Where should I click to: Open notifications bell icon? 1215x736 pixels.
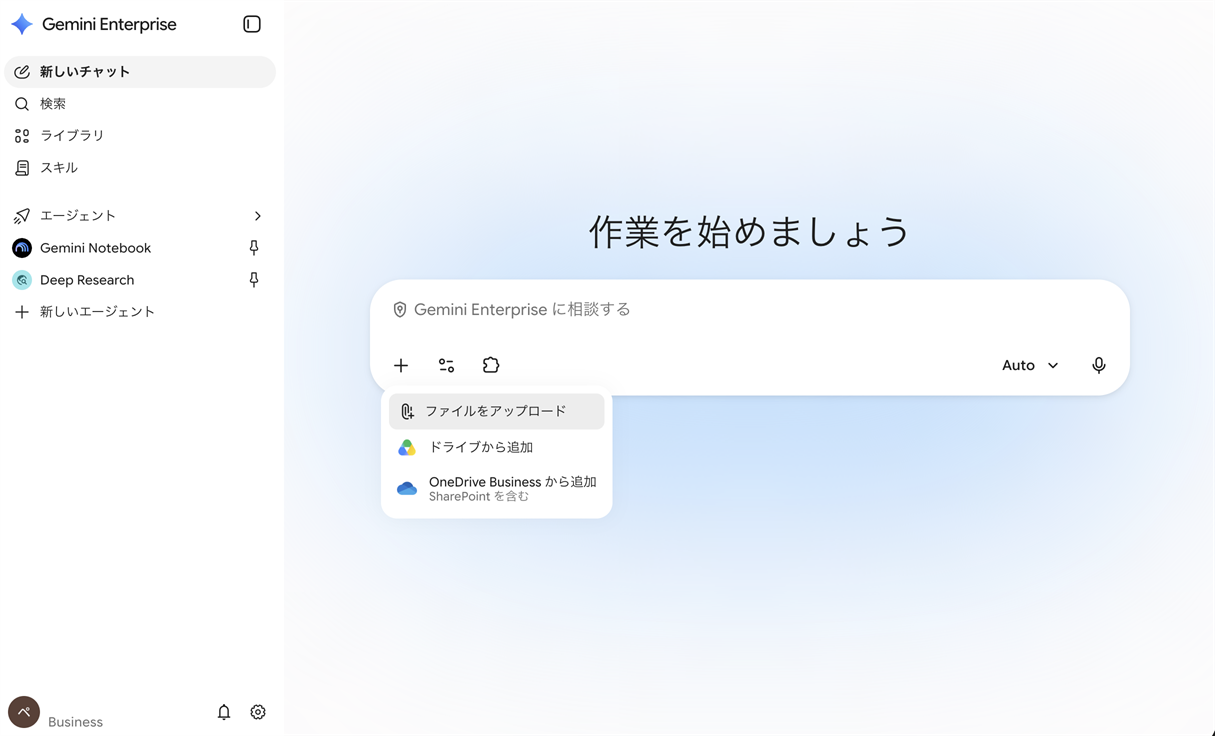click(224, 712)
